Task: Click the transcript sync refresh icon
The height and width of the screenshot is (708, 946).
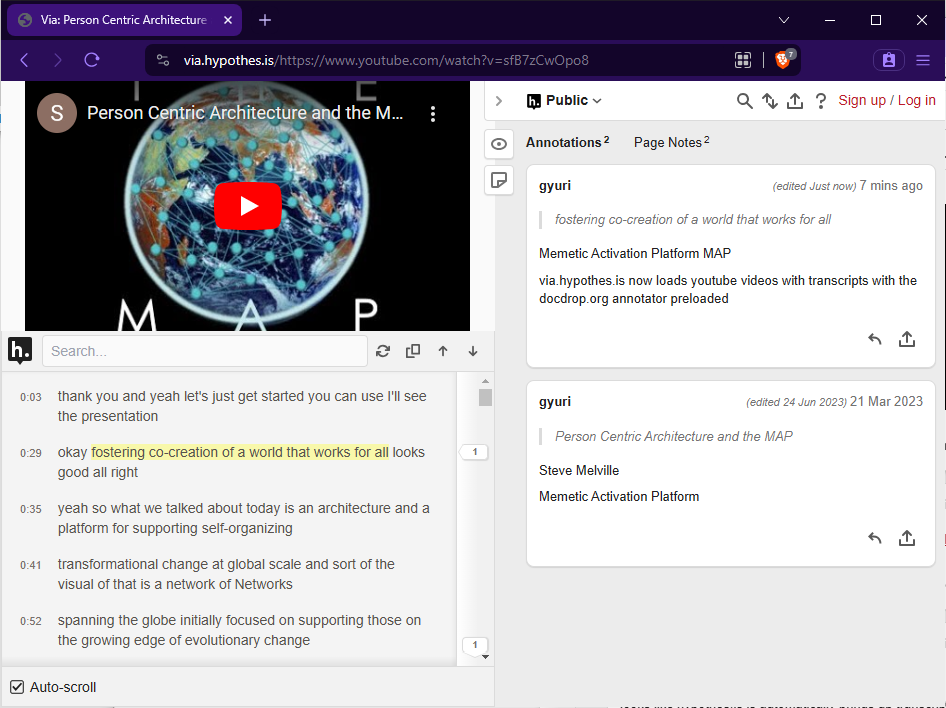Action: (383, 351)
